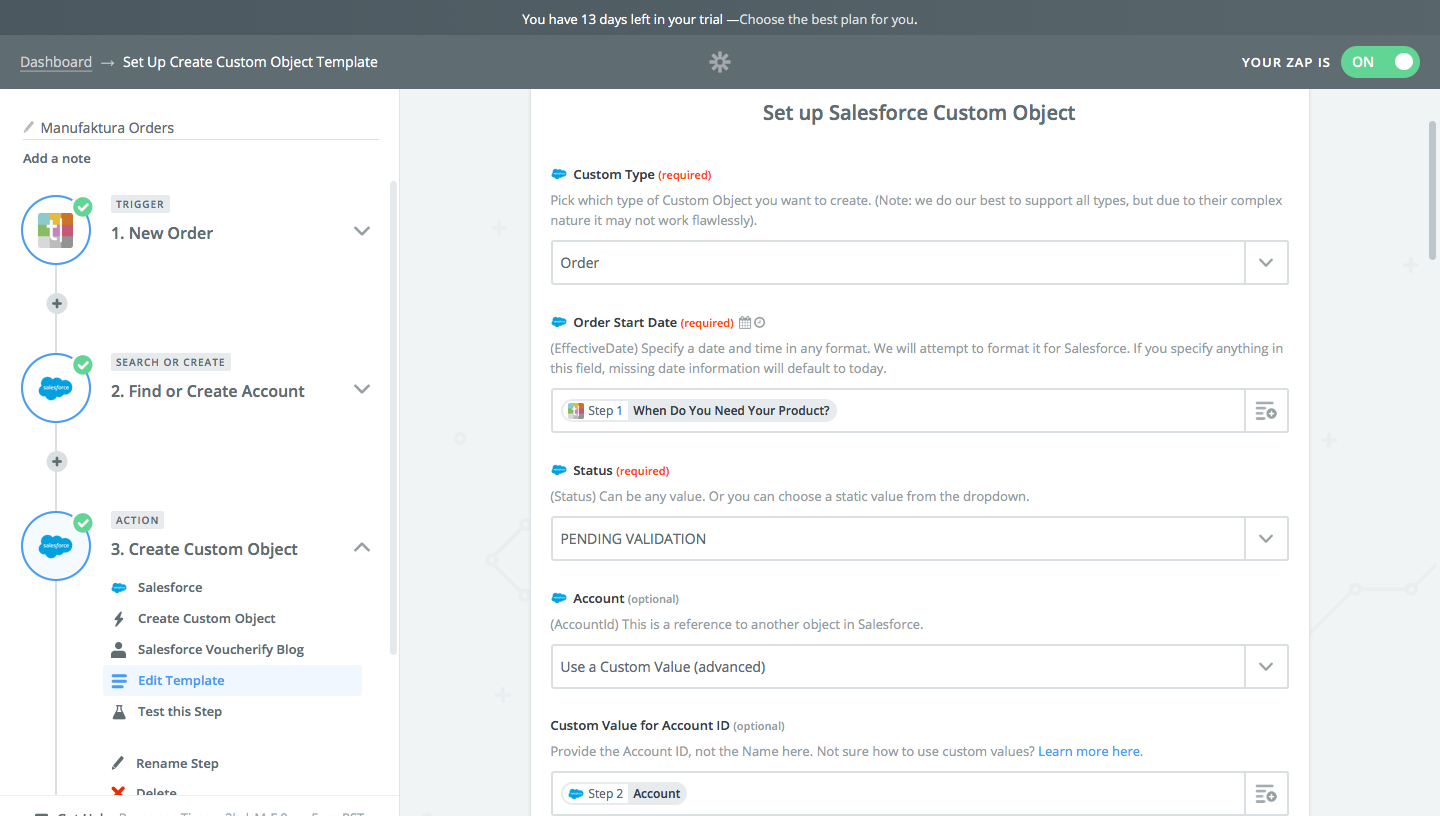Open field picker for Custom Value Account ID
Viewport: 1440px width, 816px height.
coord(1266,794)
